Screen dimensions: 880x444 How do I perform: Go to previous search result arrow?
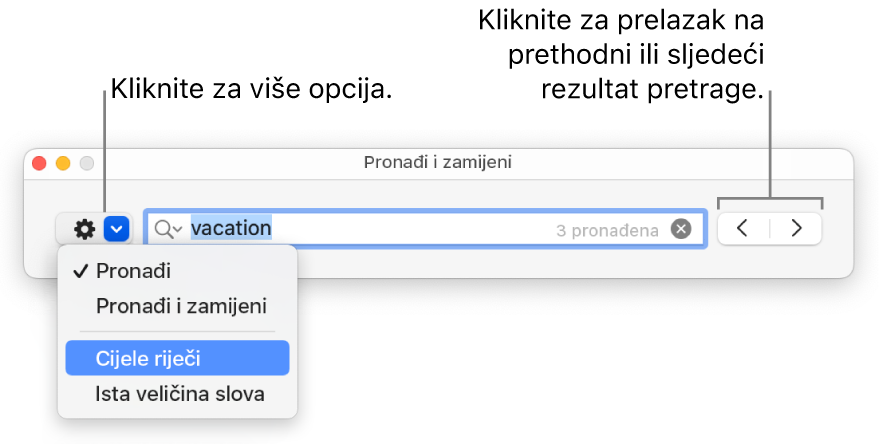pyautogui.click(x=743, y=228)
